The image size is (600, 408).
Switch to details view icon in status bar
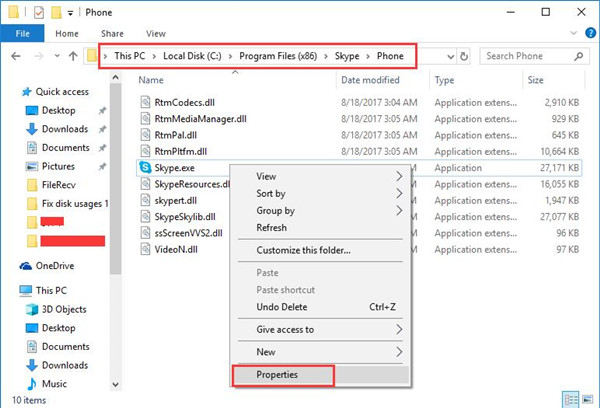[571, 400]
